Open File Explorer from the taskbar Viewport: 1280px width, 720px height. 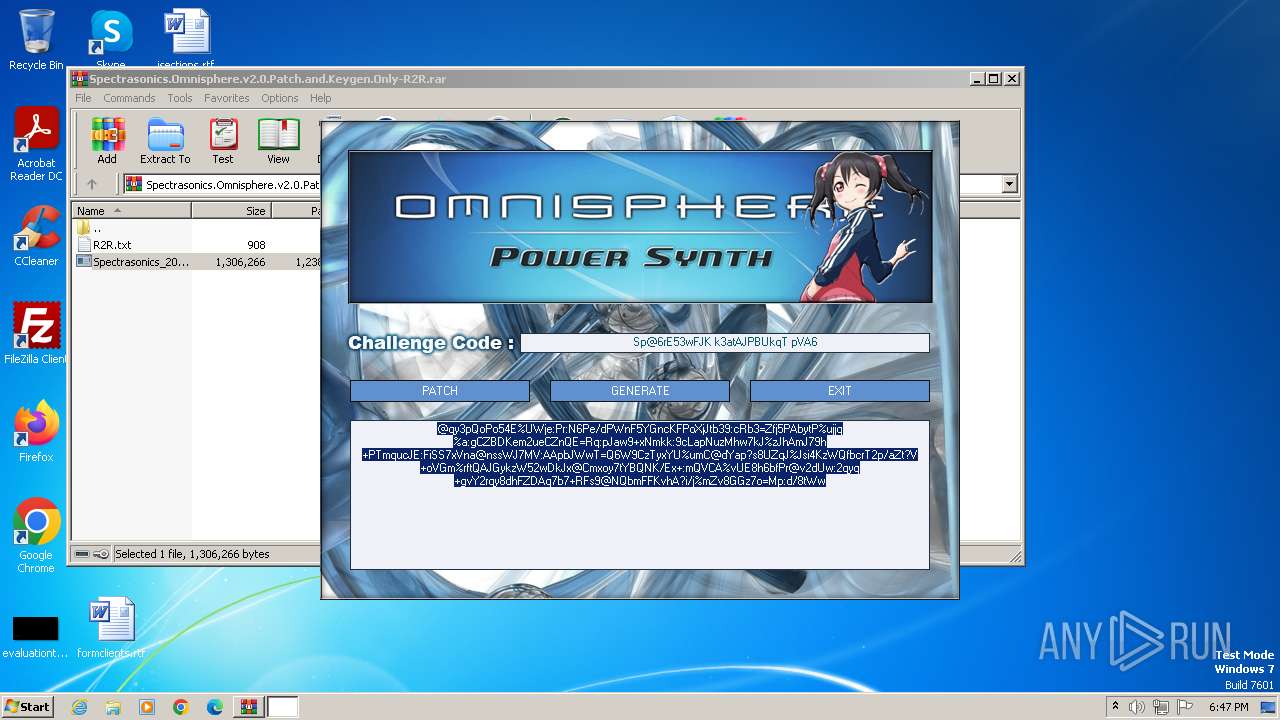[x=113, y=707]
